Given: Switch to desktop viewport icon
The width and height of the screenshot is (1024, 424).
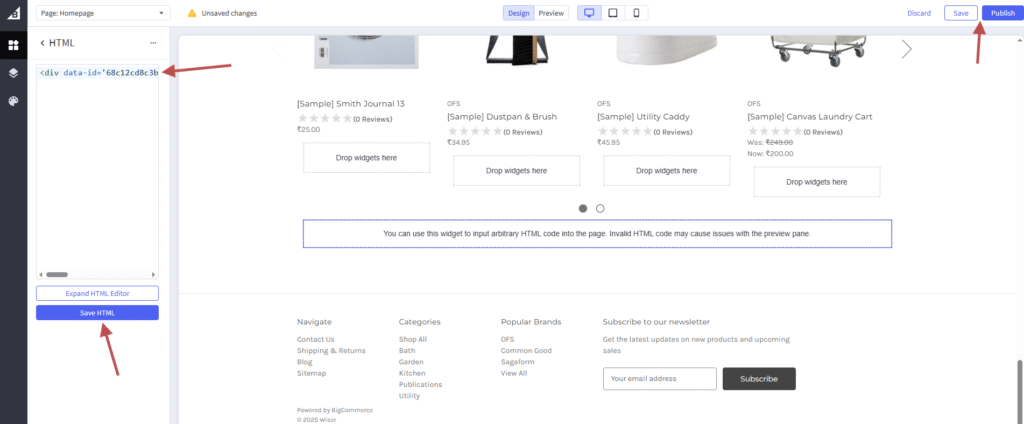Looking at the screenshot, I should pyautogui.click(x=588, y=13).
